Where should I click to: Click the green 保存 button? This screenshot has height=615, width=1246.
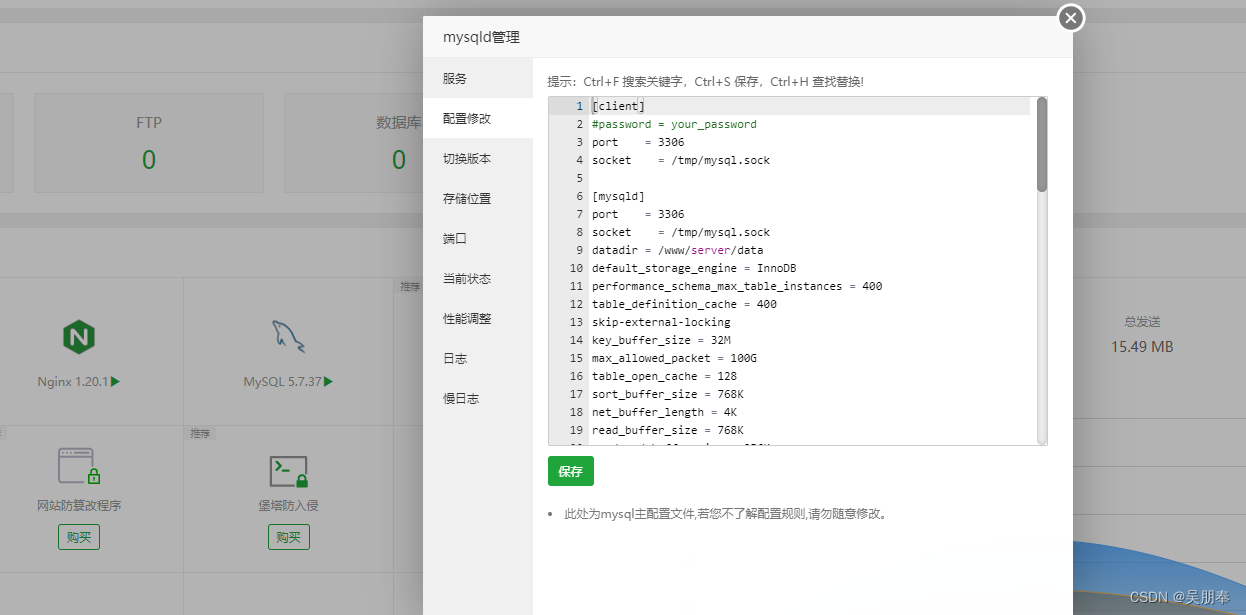tap(571, 471)
